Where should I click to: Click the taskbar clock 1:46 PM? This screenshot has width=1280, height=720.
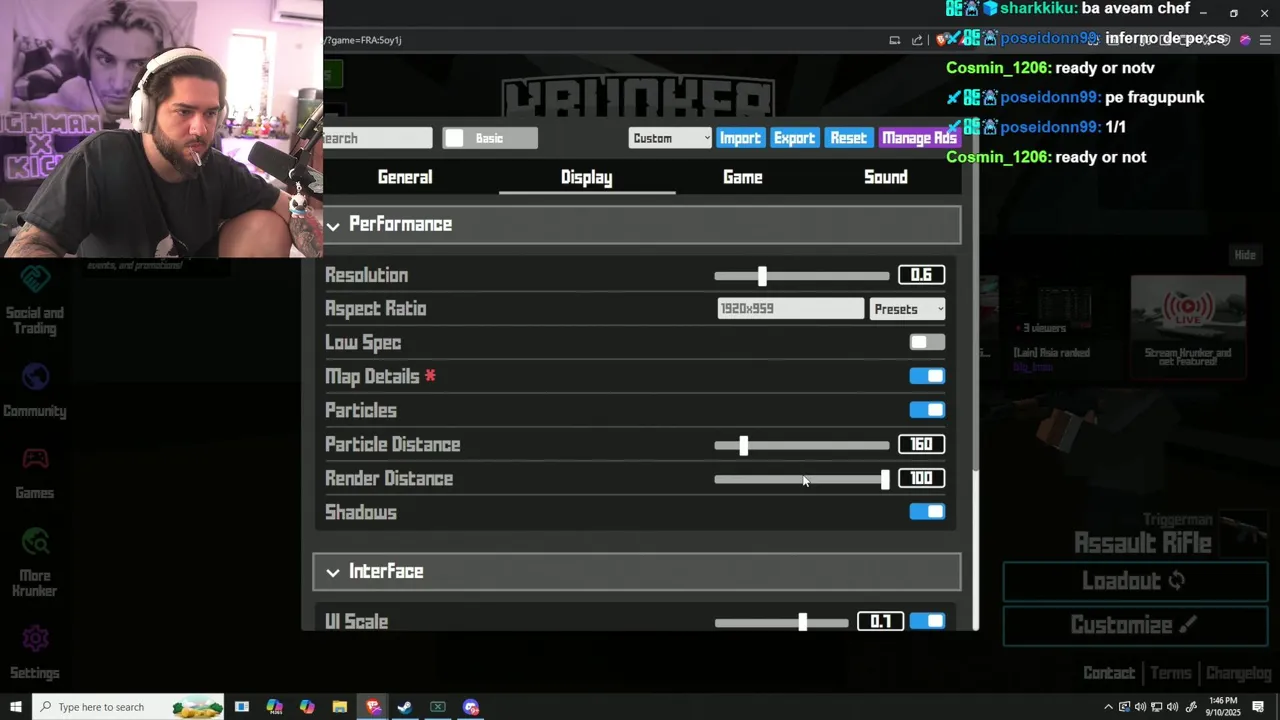pyautogui.click(x=1223, y=707)
